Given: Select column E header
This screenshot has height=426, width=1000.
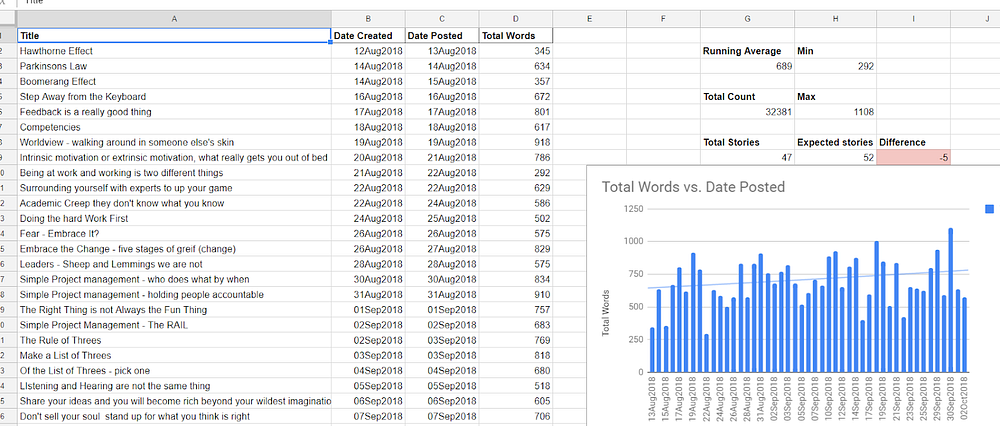Looking at the screenshot, I should tap(589, 19).
